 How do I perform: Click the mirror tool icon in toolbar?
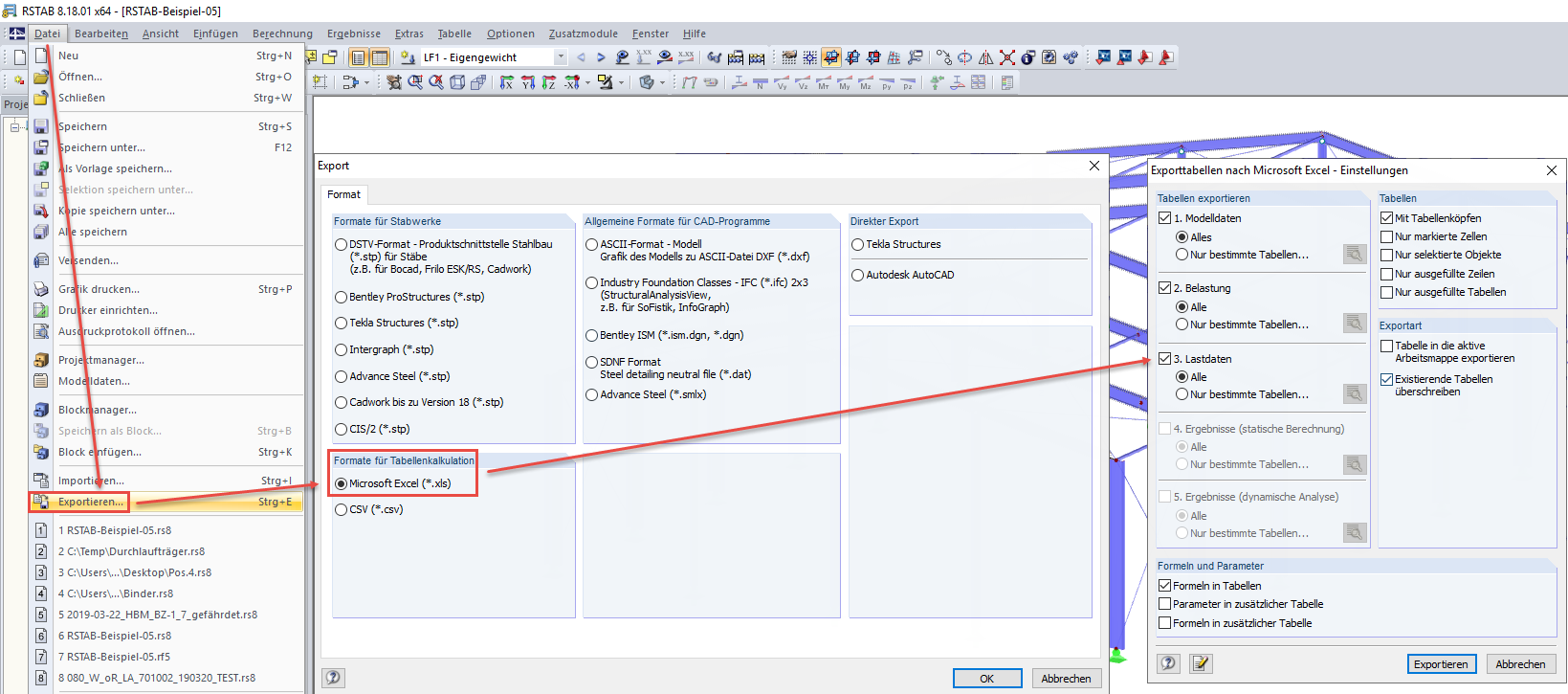coord(986,57)
